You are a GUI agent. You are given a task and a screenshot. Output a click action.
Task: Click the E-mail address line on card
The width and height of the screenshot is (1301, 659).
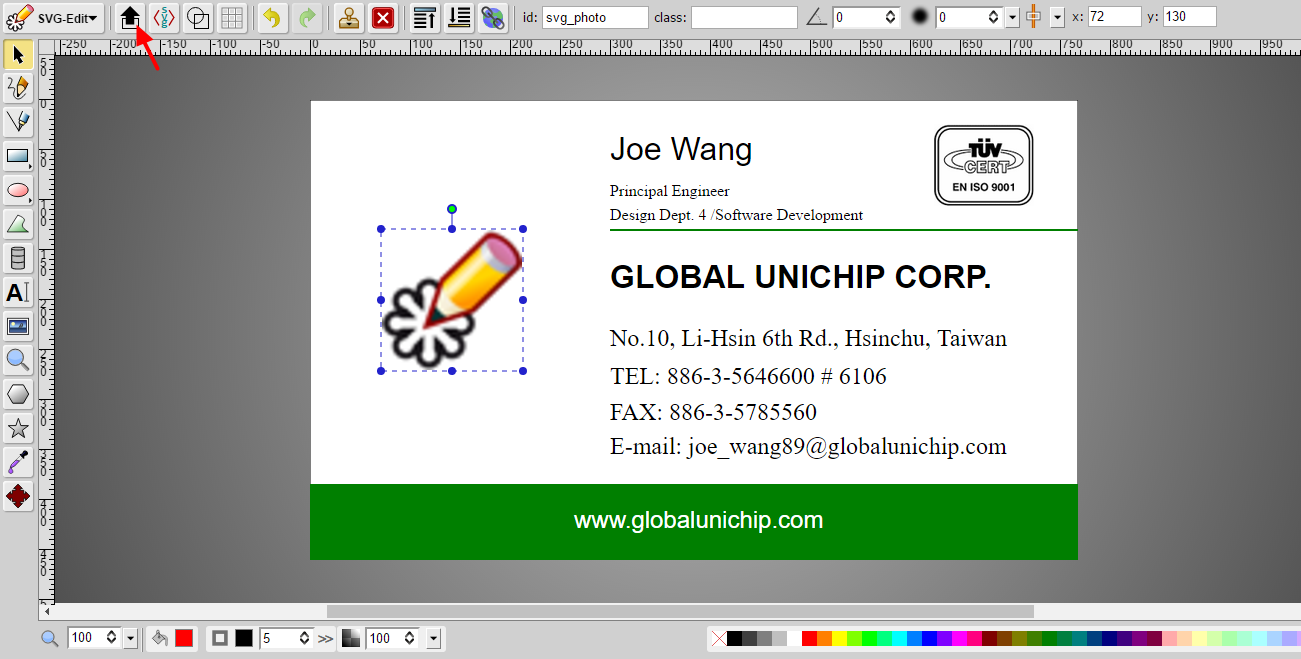(808, 447)
